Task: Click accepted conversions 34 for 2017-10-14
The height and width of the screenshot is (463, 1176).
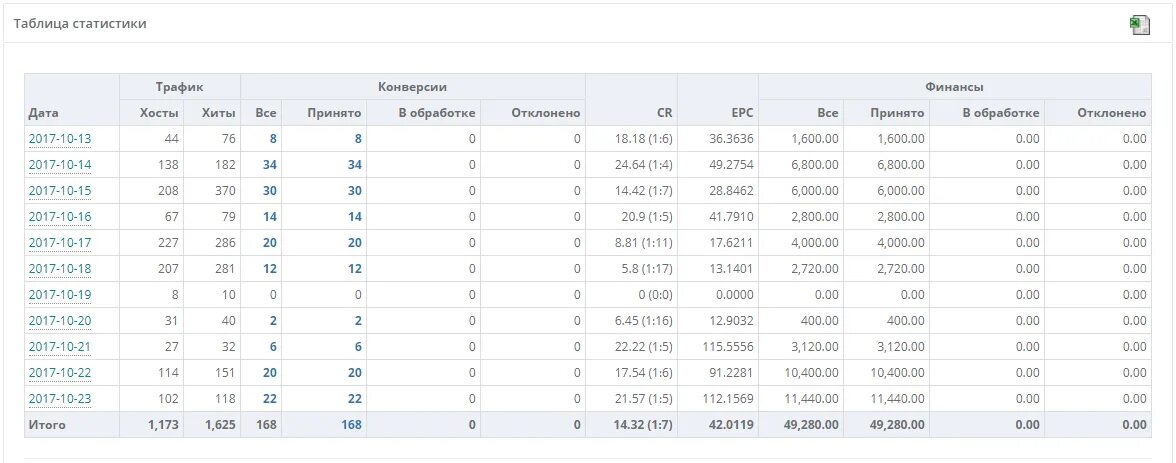Action: (354, 165)
